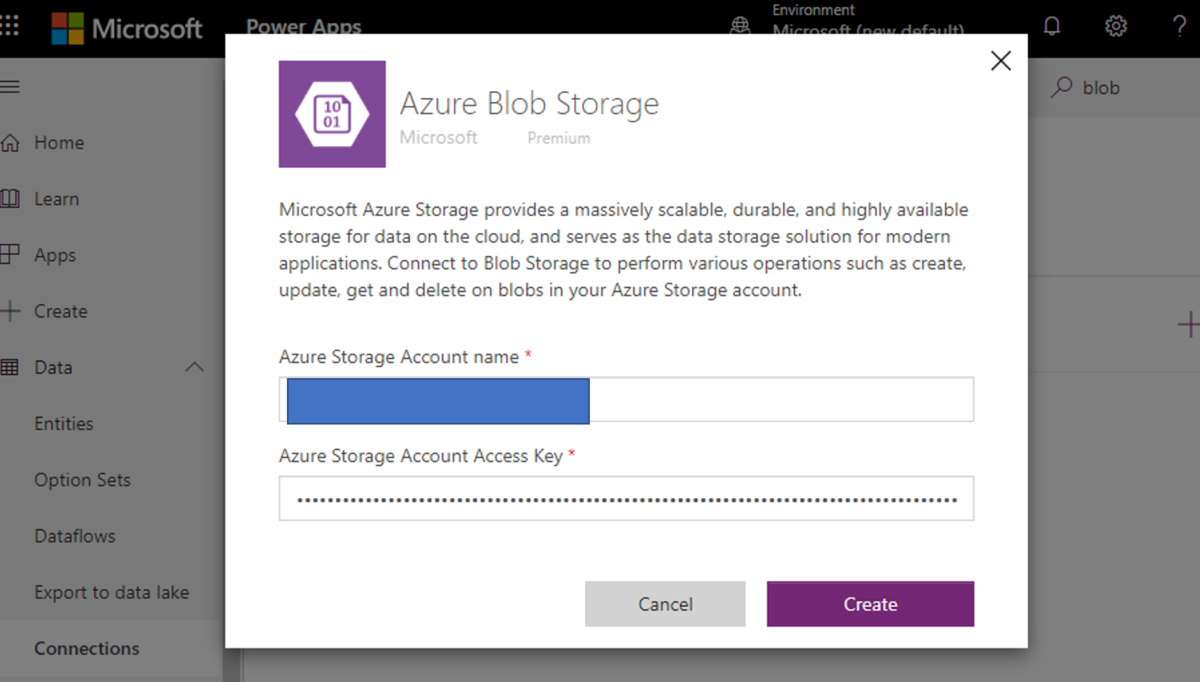Click the Premium label
Screen dimensions: 1200x682
[x=559, y=138]
